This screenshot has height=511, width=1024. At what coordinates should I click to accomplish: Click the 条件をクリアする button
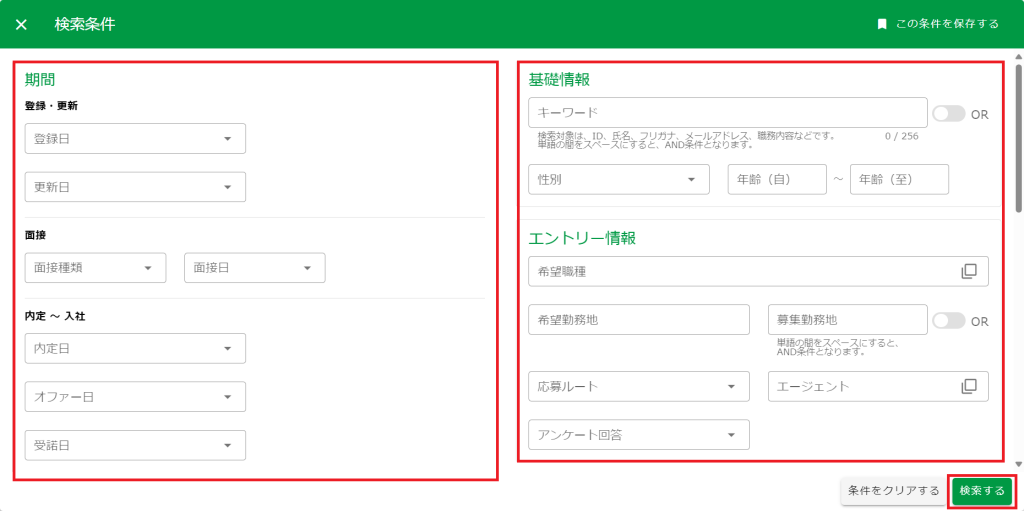coord(893,491)
